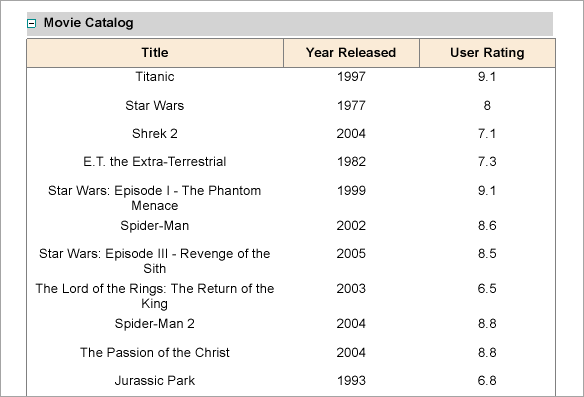Click the 2005 year released cell
This screenshot has width=584, height=397.
click(x=351, y=254)
